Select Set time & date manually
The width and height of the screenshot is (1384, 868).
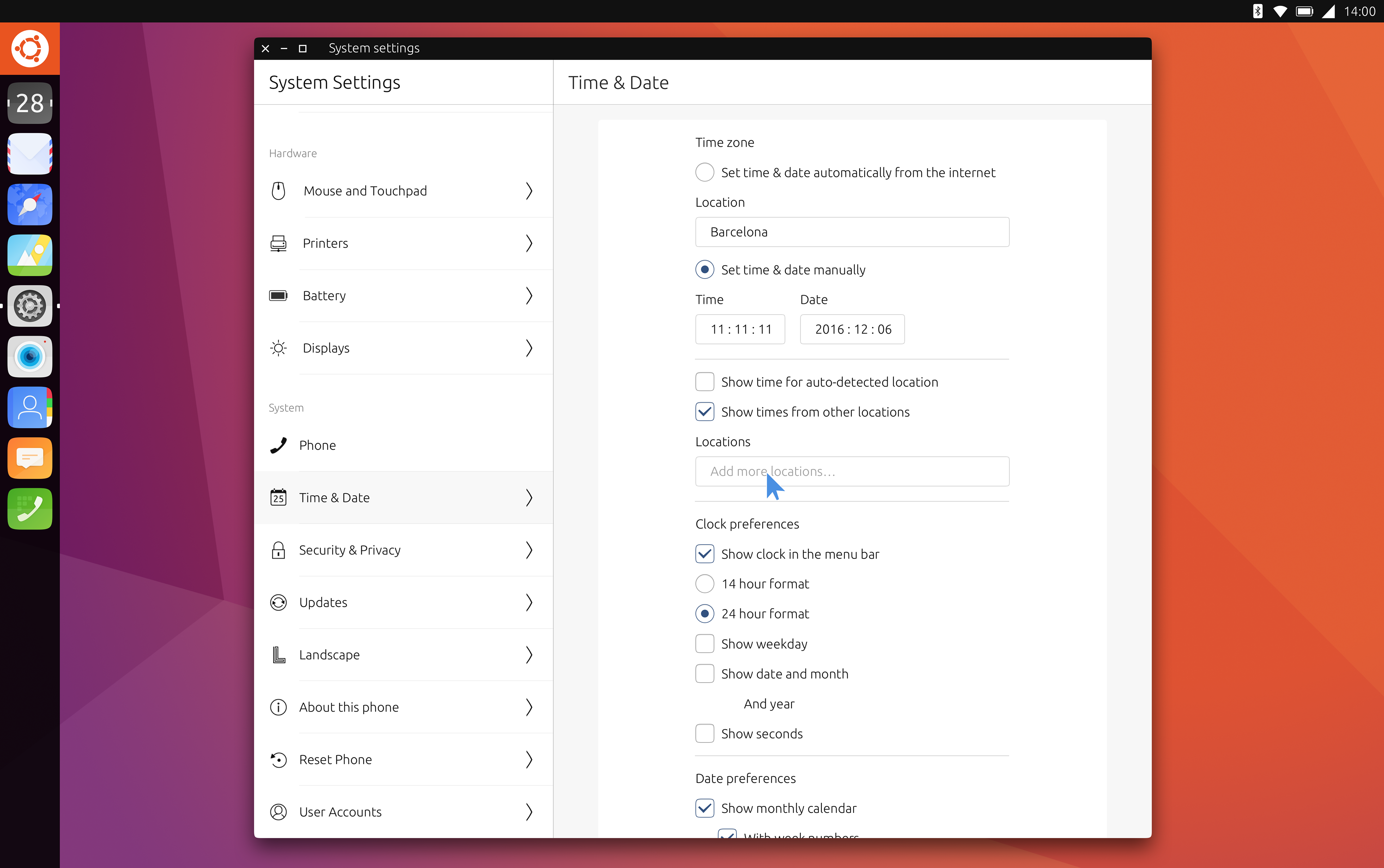pyautogui.click(x=705, y=270)
